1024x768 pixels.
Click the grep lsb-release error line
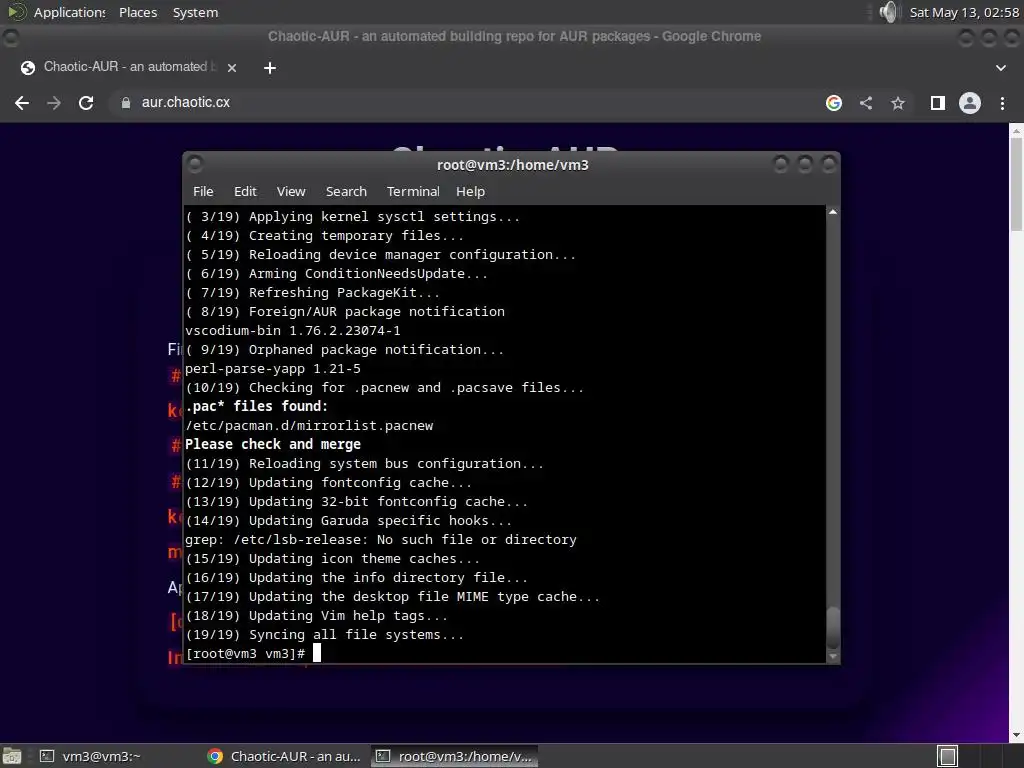tap(381, 539)
